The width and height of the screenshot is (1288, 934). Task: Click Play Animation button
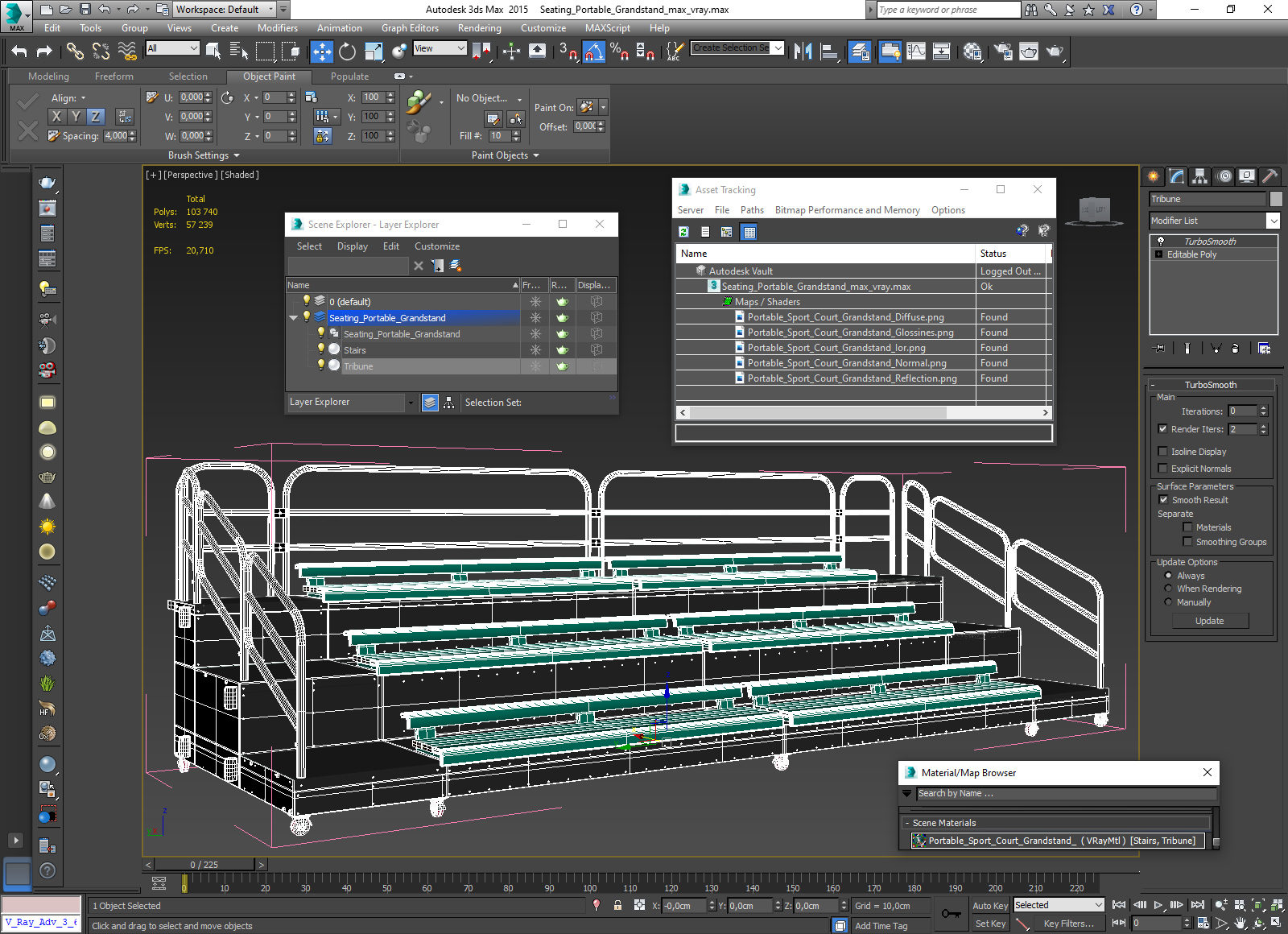1158,905
